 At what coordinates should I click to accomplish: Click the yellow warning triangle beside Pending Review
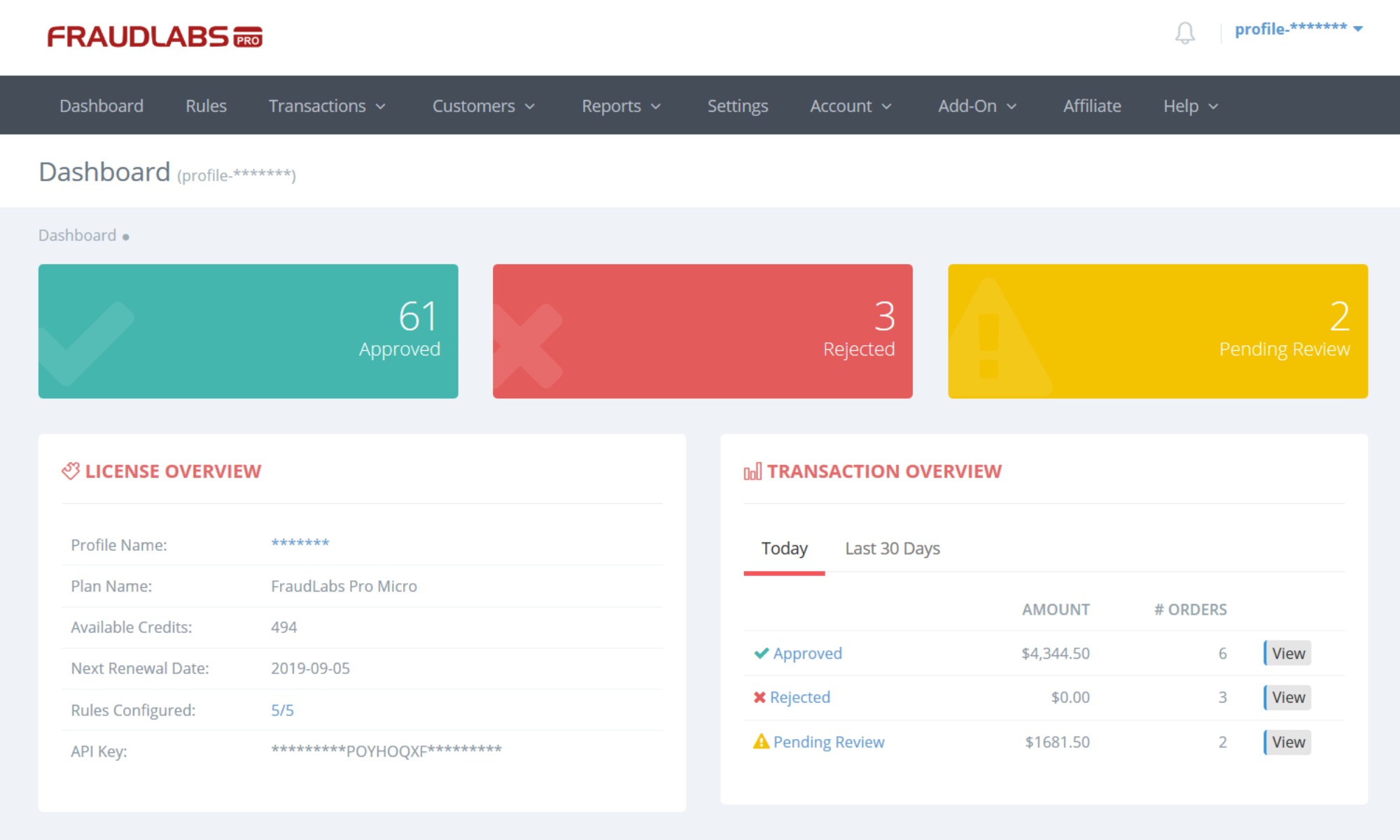[761, 741]
